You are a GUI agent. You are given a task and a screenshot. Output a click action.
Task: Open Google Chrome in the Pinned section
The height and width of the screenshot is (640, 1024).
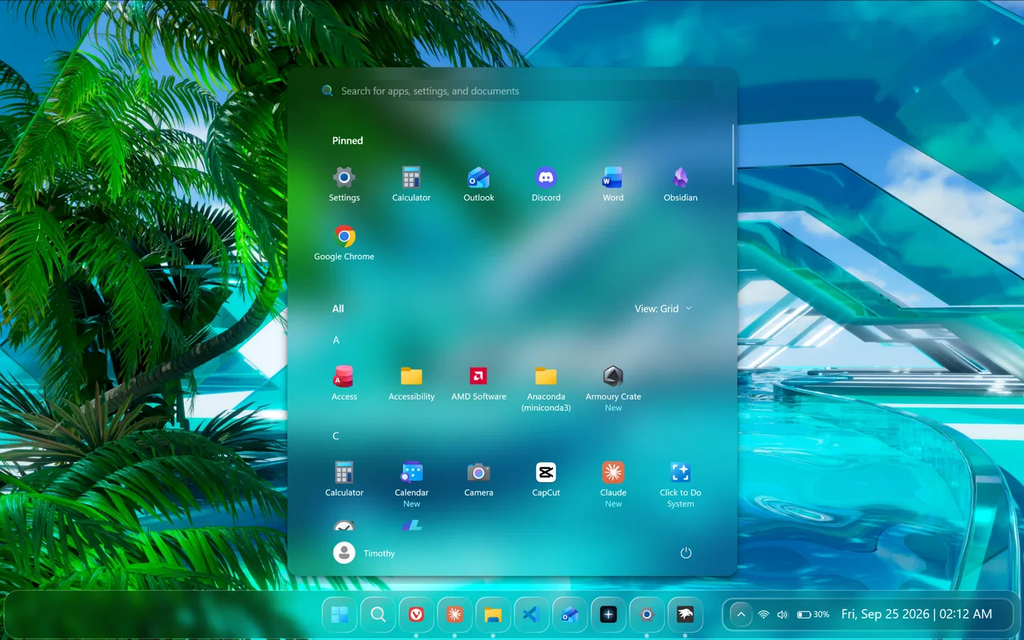click(x=344, y=243)
